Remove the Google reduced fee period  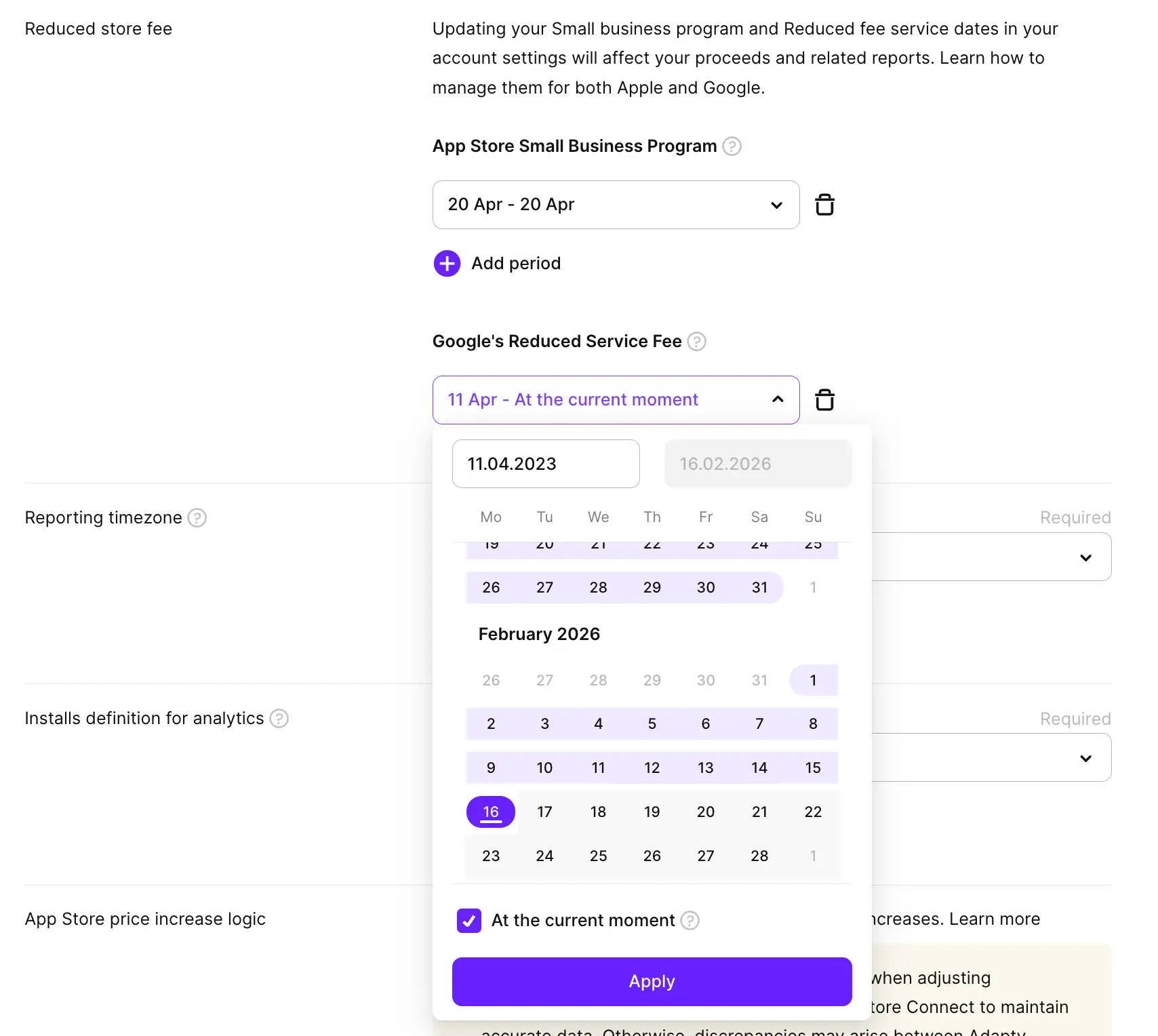(x=824, y=399)
